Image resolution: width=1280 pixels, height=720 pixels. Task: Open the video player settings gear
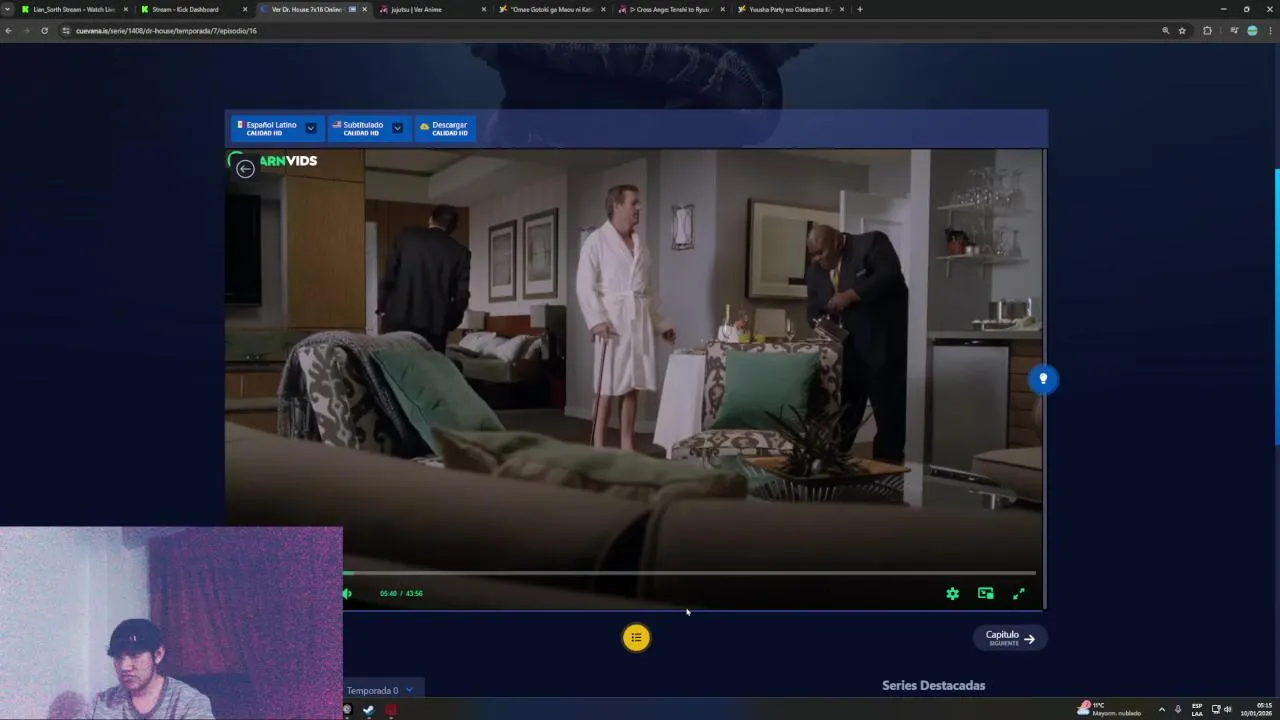click(x=952, y=594)
